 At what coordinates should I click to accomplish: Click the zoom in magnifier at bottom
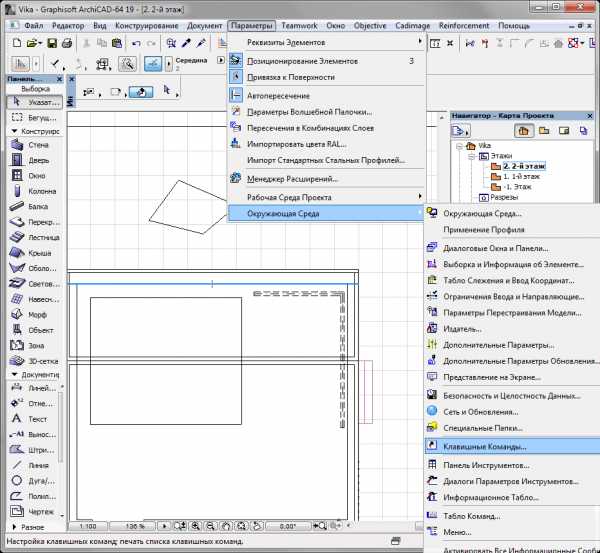click(196, 526)
